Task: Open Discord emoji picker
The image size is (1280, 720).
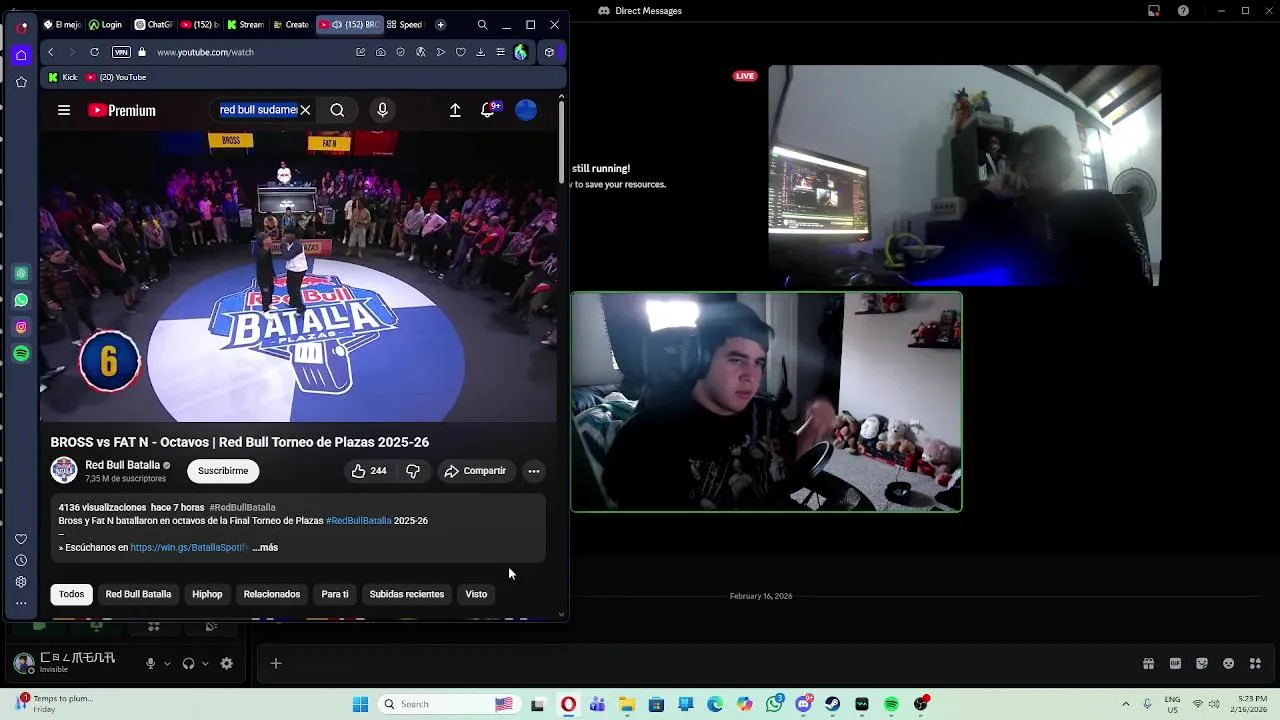Action: (x=1229, y=663)
